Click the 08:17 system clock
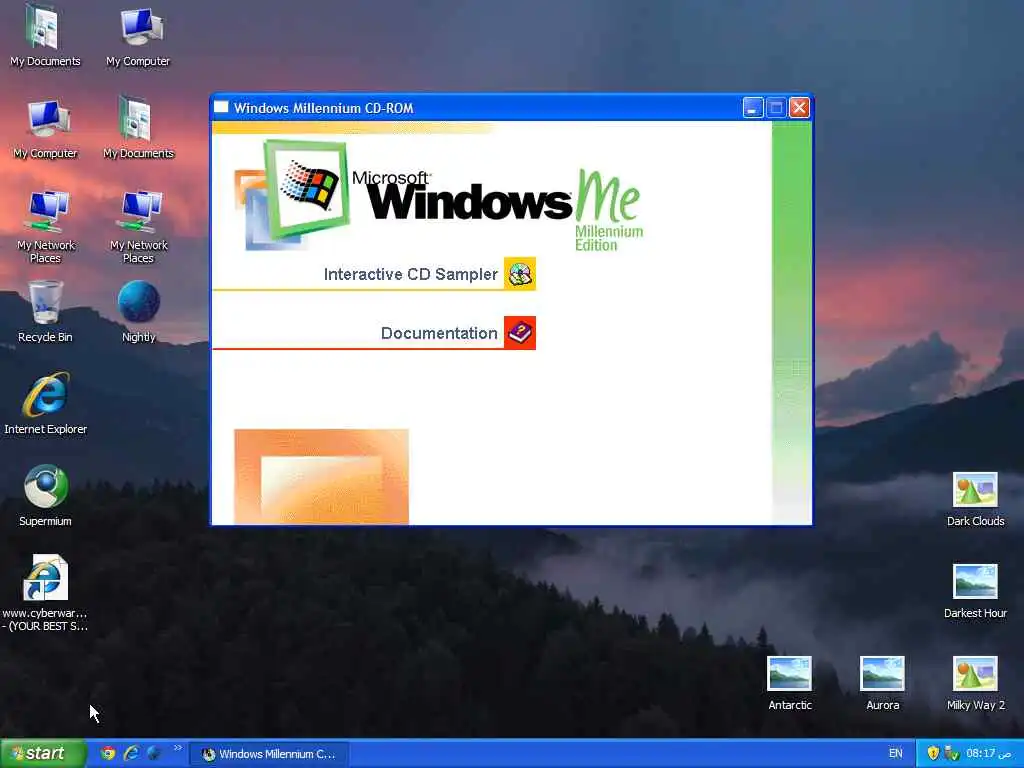The height and width of the screenshot is (768, 1024). point(989,753)
